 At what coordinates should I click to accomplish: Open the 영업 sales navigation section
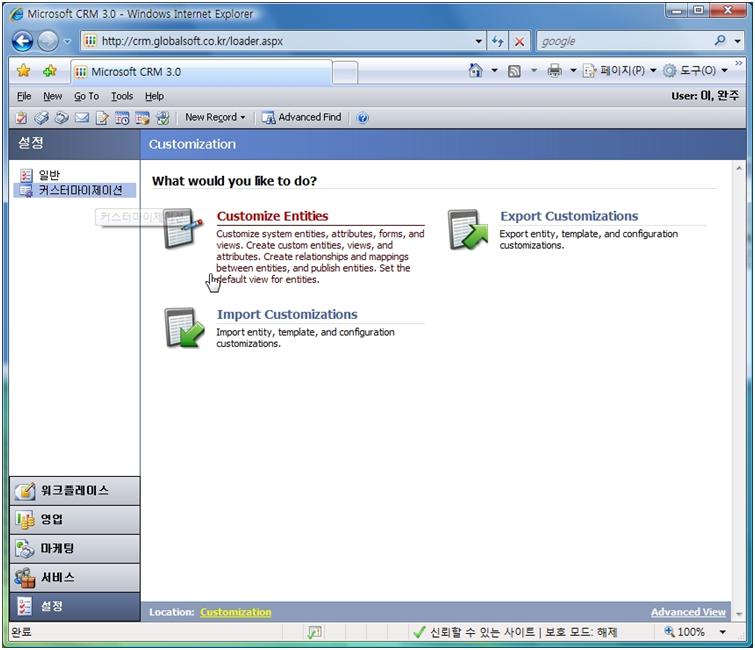click(75, 520)
